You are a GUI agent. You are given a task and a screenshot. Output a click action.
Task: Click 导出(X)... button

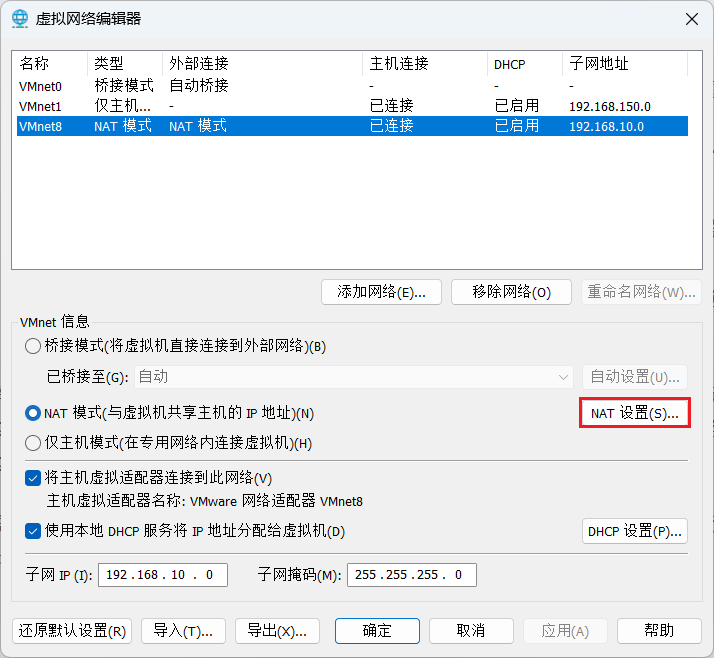pos(277,631)
